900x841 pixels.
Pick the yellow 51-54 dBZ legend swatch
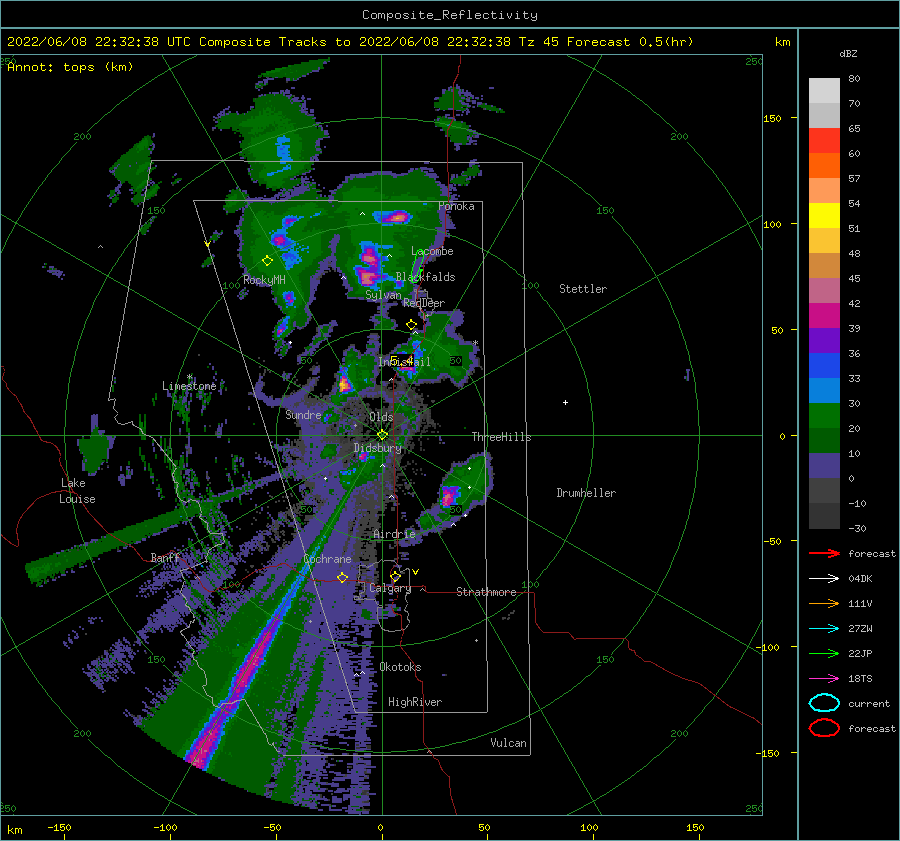click(x=824, y=216)
